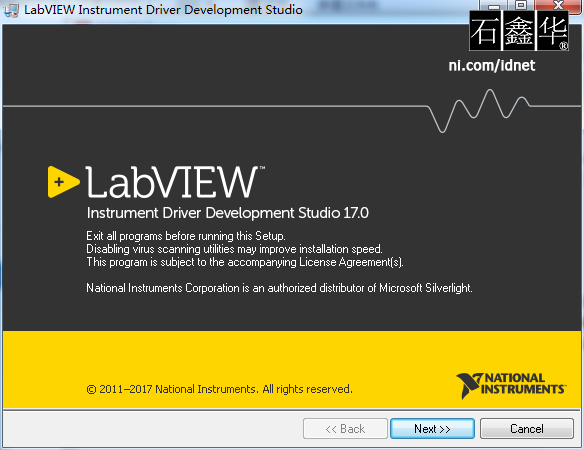Click the installer icon in title bar
Image resolution: width=584 pixels, height=450 pixels.
tap(11, 9)
